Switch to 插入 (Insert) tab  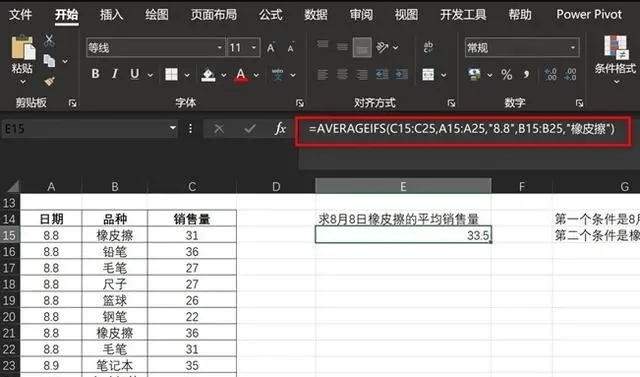[111, 15]
